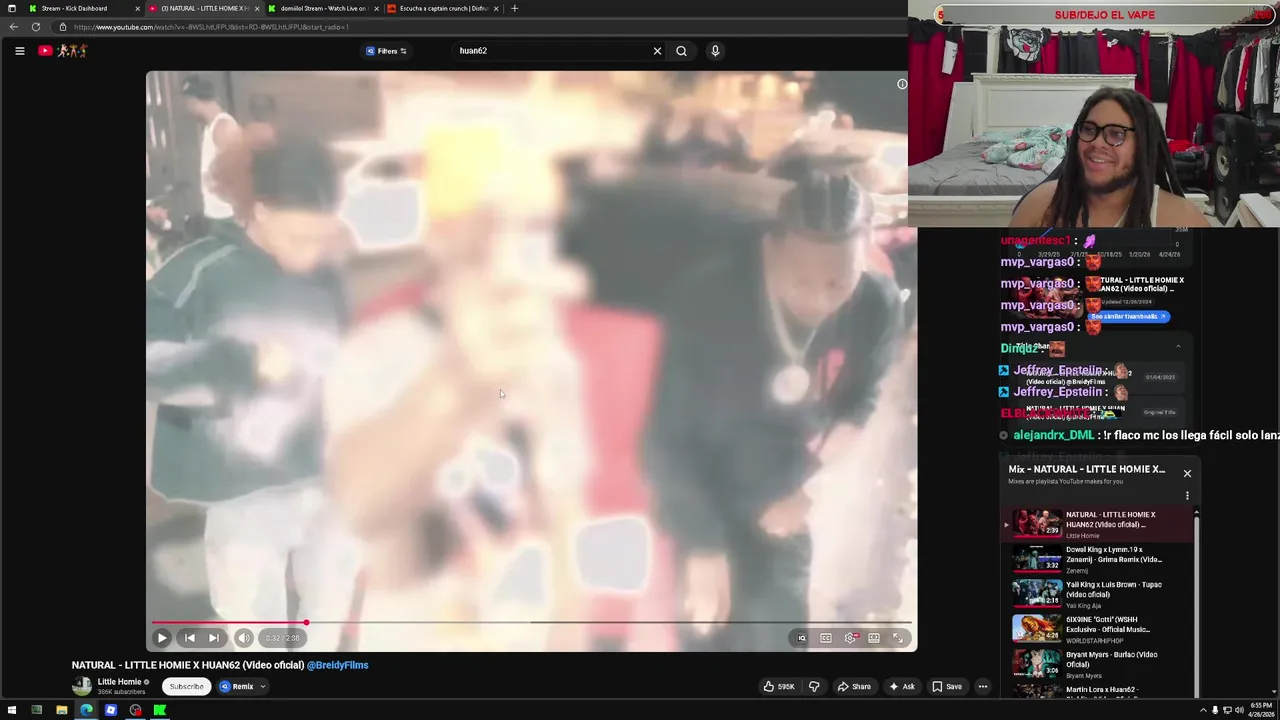1280x720 pixels.
Task: Like the video with 595K likes
Action: coord(779,686)
